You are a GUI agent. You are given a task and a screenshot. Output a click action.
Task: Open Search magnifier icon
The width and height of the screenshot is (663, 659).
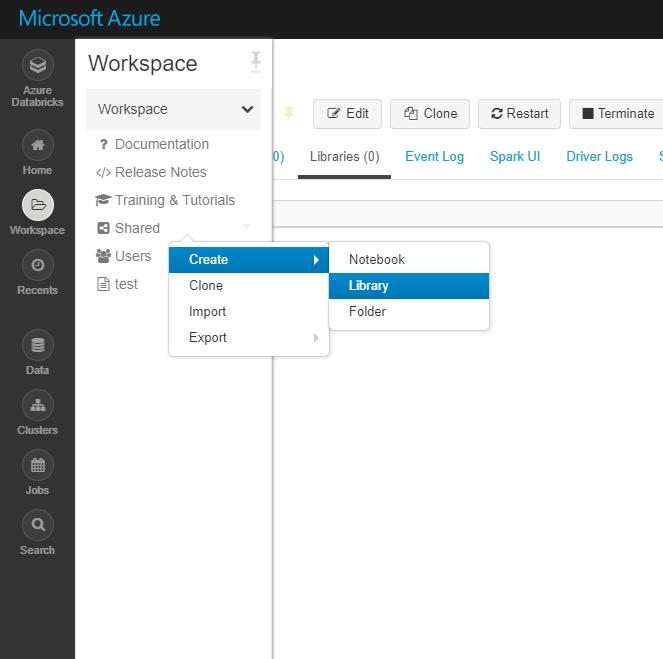pos(38,525)
